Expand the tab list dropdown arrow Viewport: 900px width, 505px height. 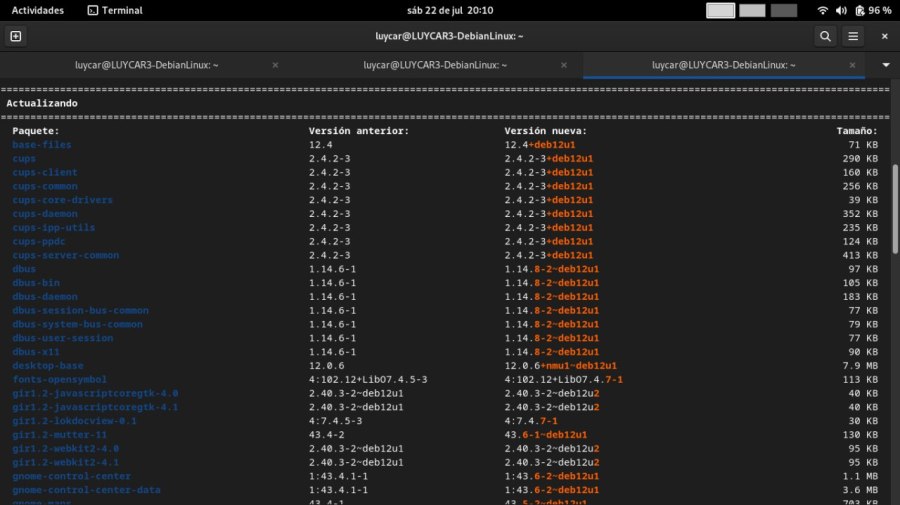885,65
